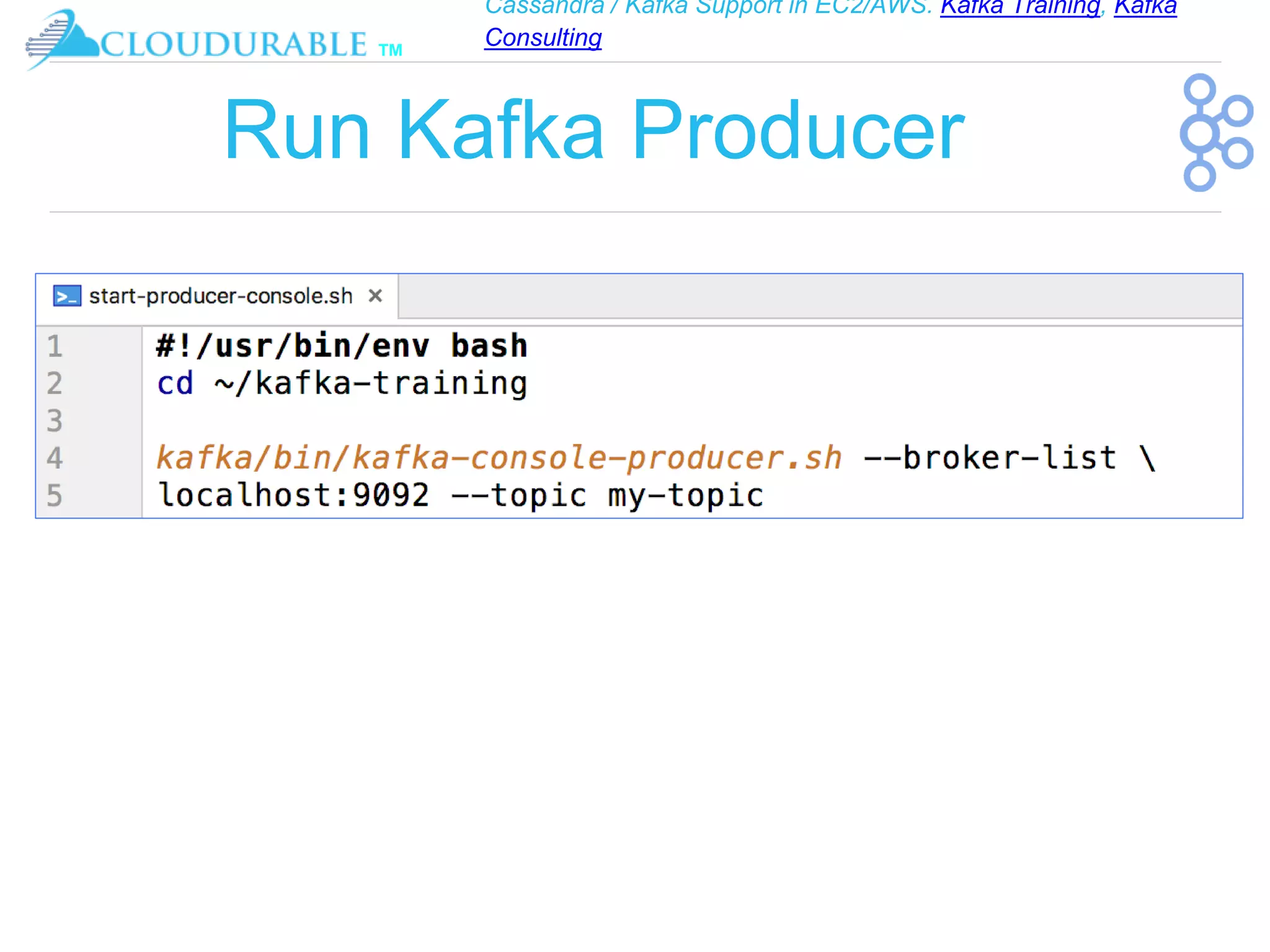The height and width of the screenshot is (952, 1270).
Task: Close the start-producer-console.sh tab
Action: tap(375, 296)
